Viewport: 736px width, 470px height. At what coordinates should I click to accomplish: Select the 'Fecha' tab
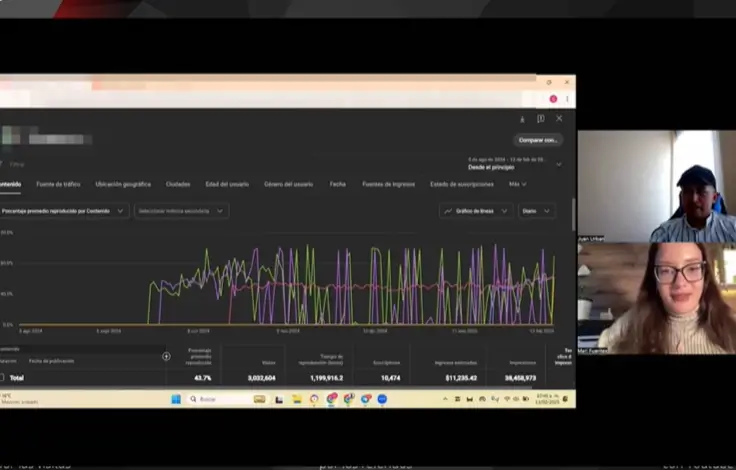click(337, 184)
